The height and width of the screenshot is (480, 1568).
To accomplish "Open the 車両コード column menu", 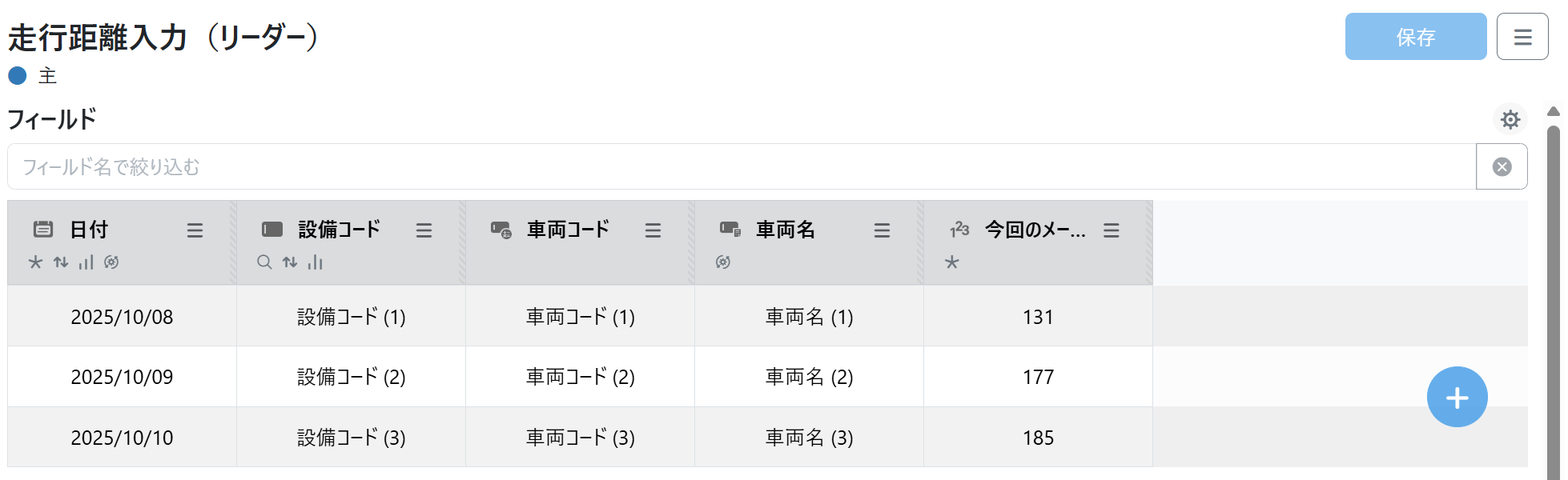I will coord(653,230).
